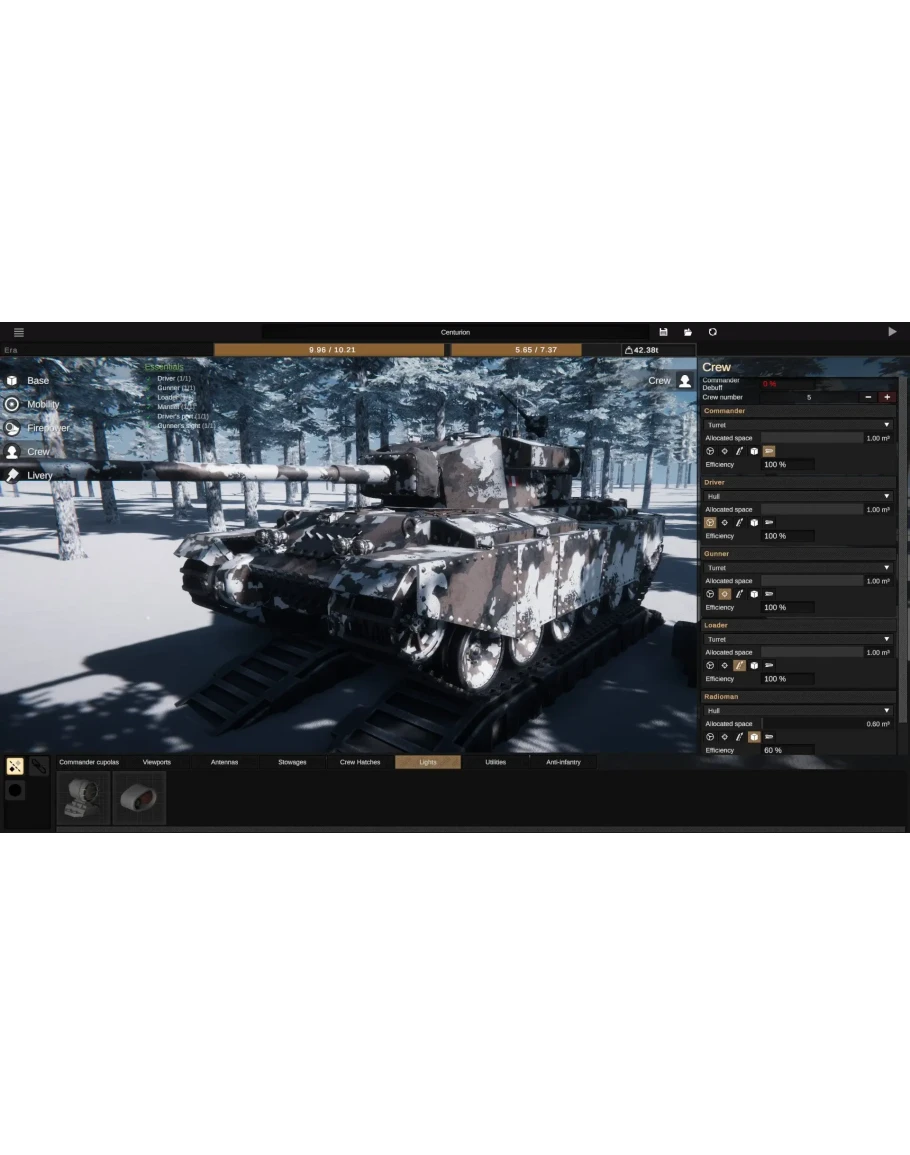Click the load design folder icon

(688, 332)
